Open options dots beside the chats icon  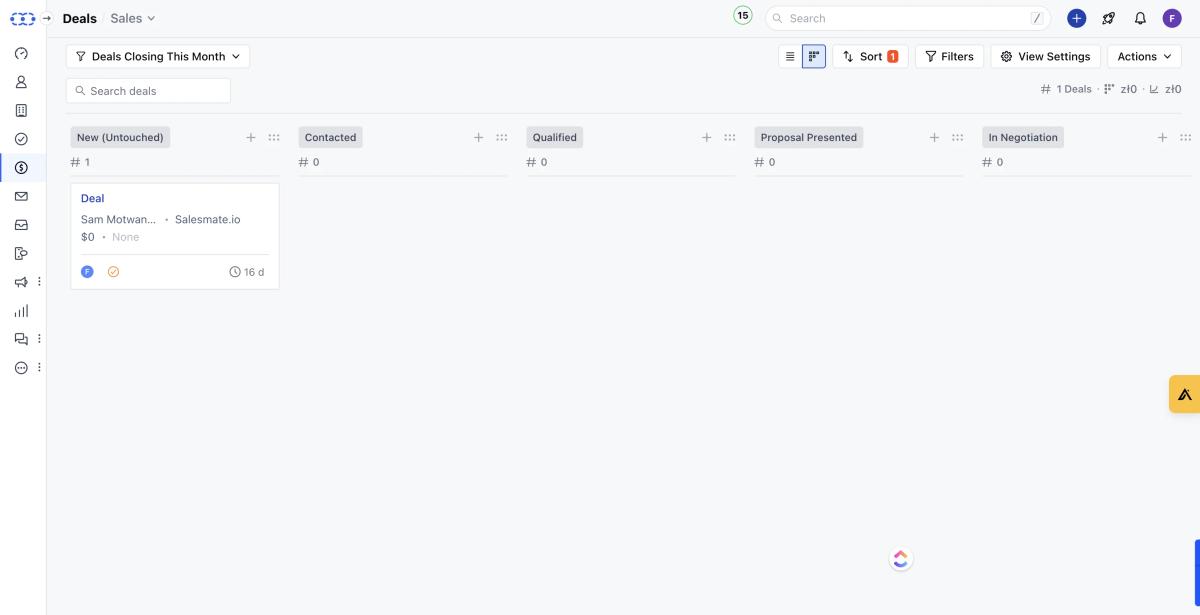39,339
